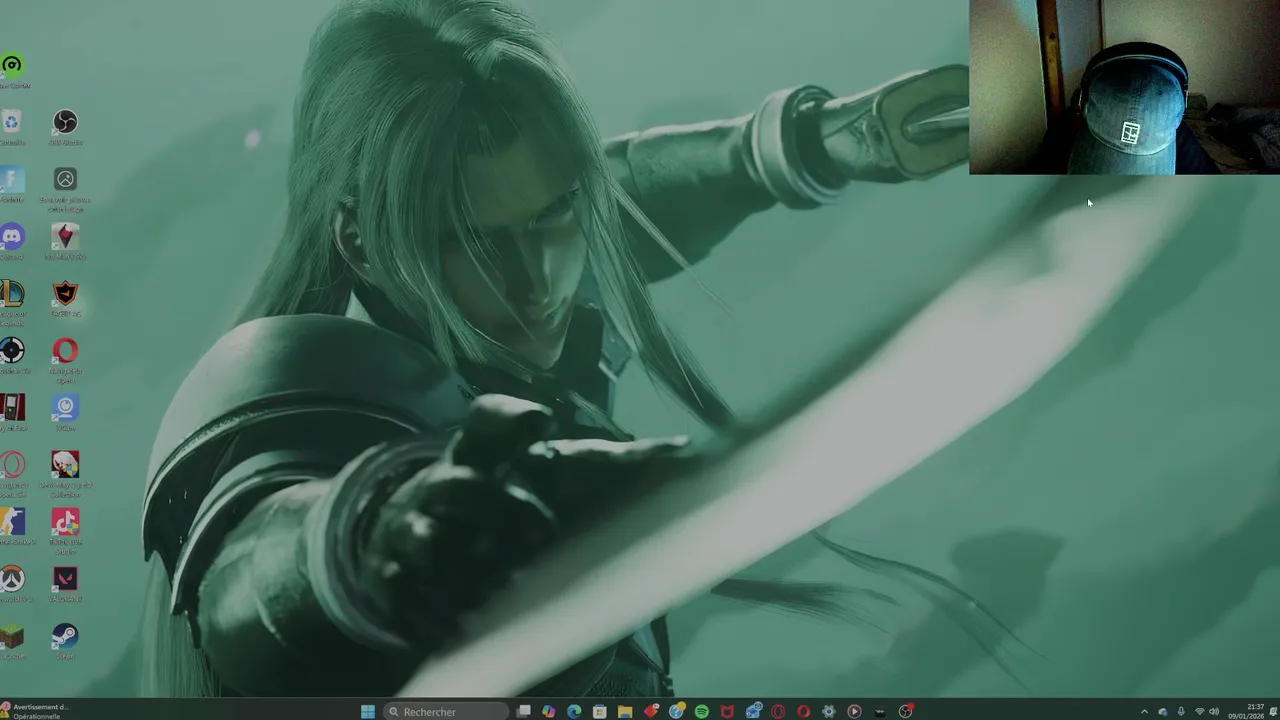This screenshot has height=720, width=1280.
Task: Open the Windows Start menu
Action: [368, 711]
